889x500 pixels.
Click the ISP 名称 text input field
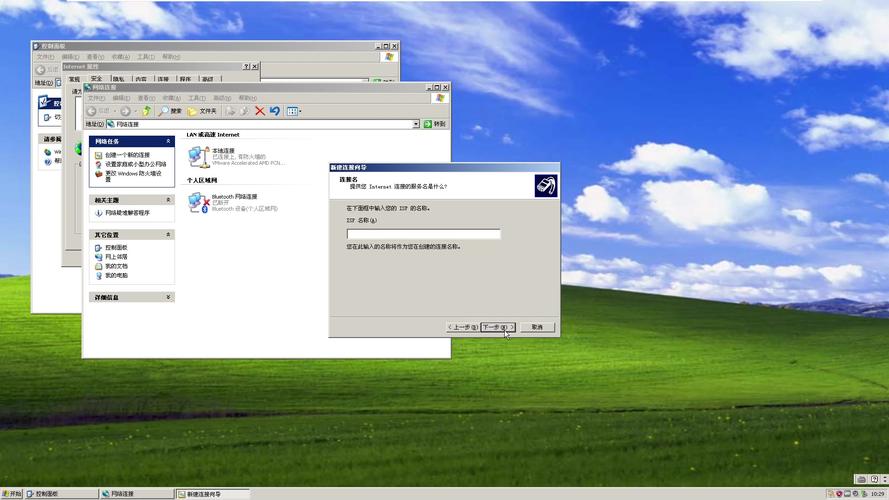coord(423,234)
